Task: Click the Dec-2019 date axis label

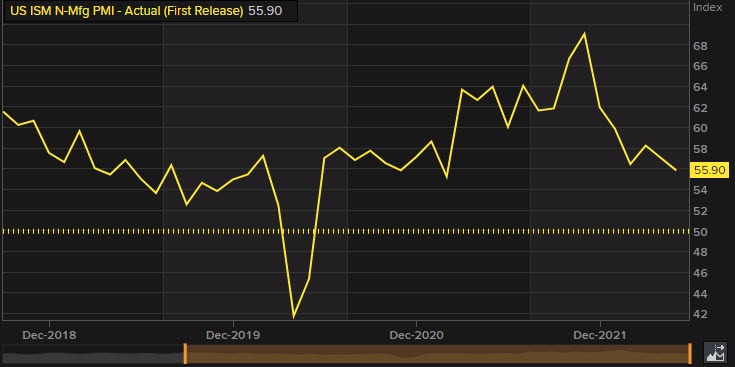Action: tap(233, 336)
